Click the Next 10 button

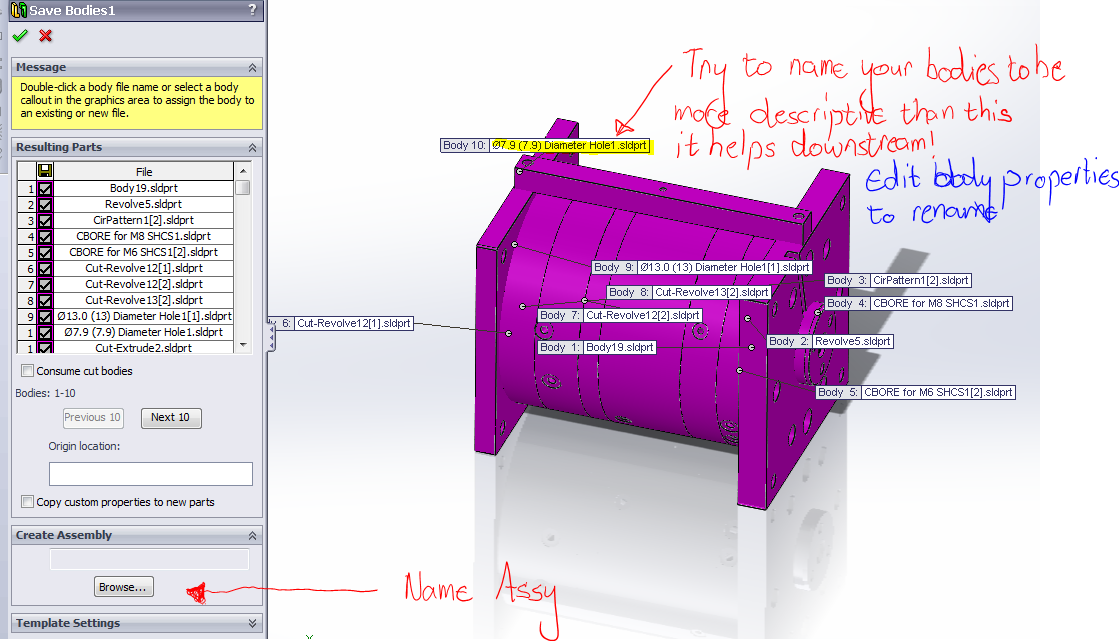point(171,417)
